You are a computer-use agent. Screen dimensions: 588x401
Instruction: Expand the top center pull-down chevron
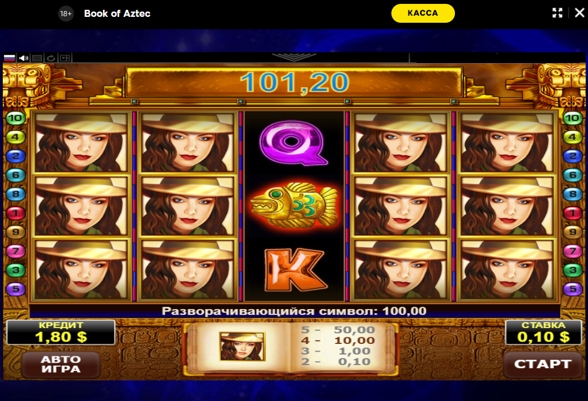coord(294,57)
